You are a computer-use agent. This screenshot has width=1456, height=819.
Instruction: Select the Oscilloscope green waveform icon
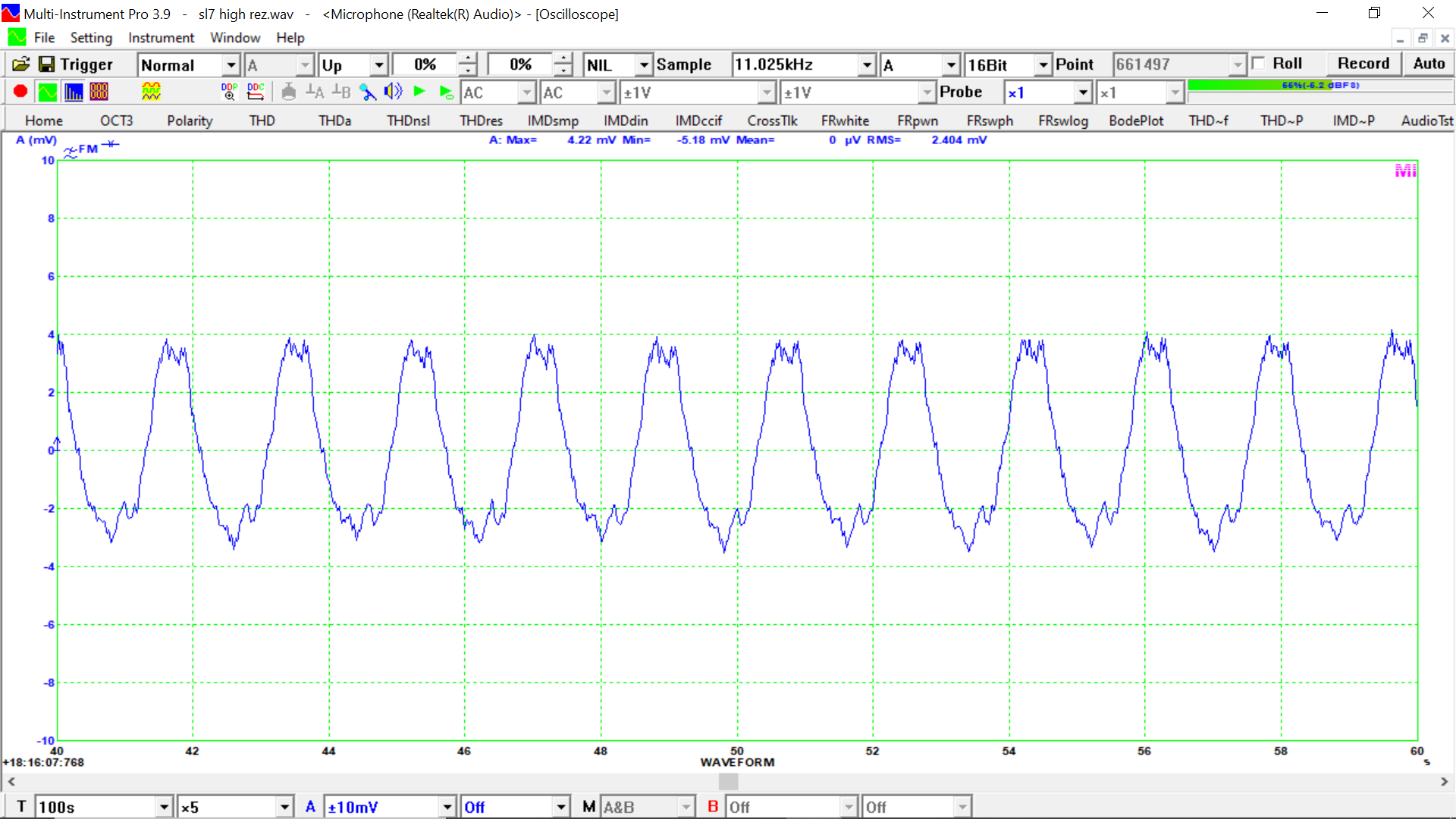(x=47, y=92)
